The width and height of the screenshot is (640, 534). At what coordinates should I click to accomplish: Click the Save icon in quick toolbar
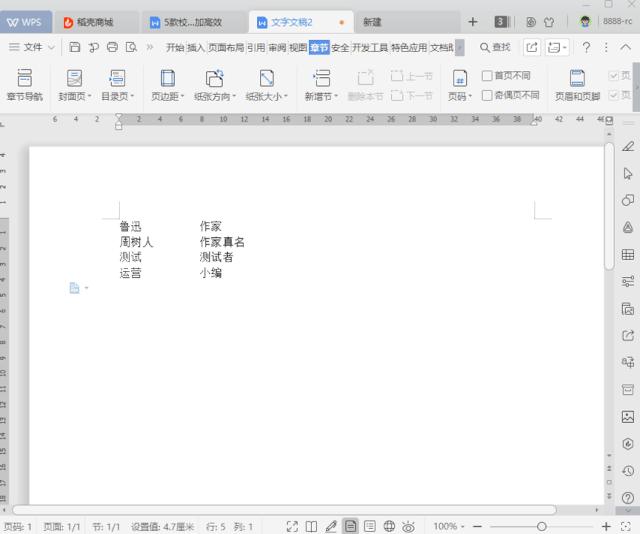click(x=74, y=47)
